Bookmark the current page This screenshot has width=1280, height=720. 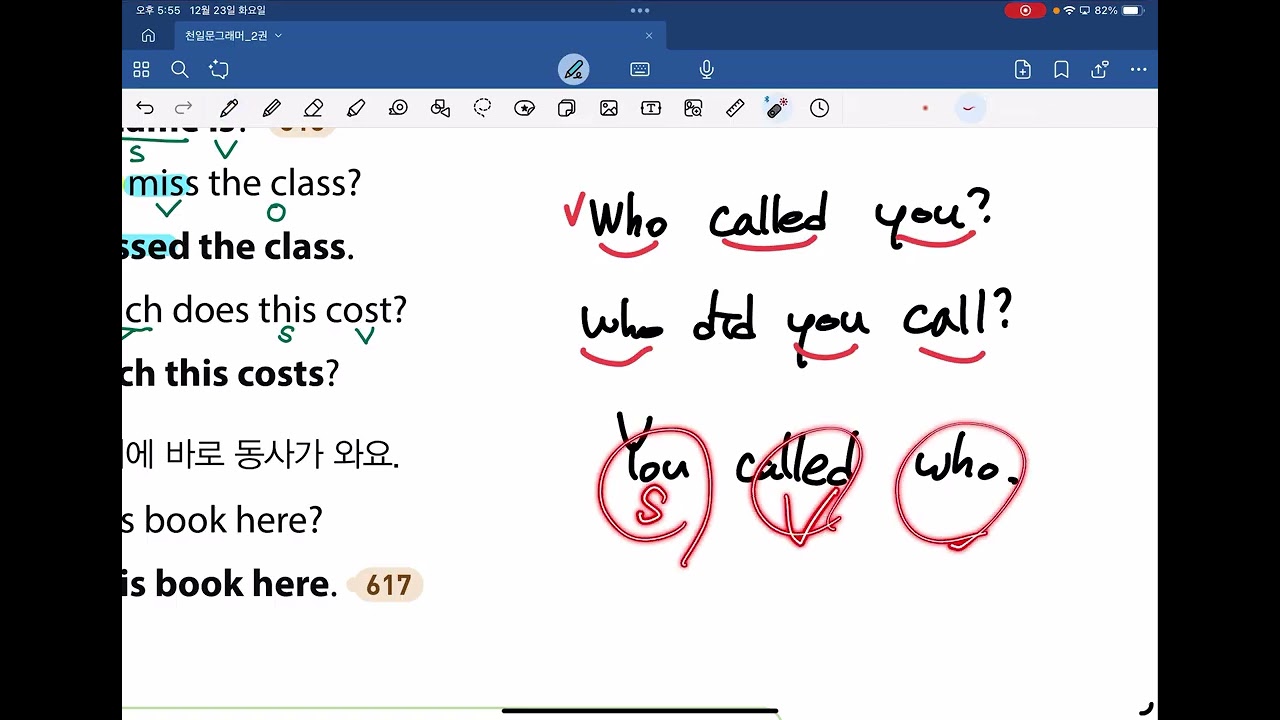click(x=1061, y=70)
